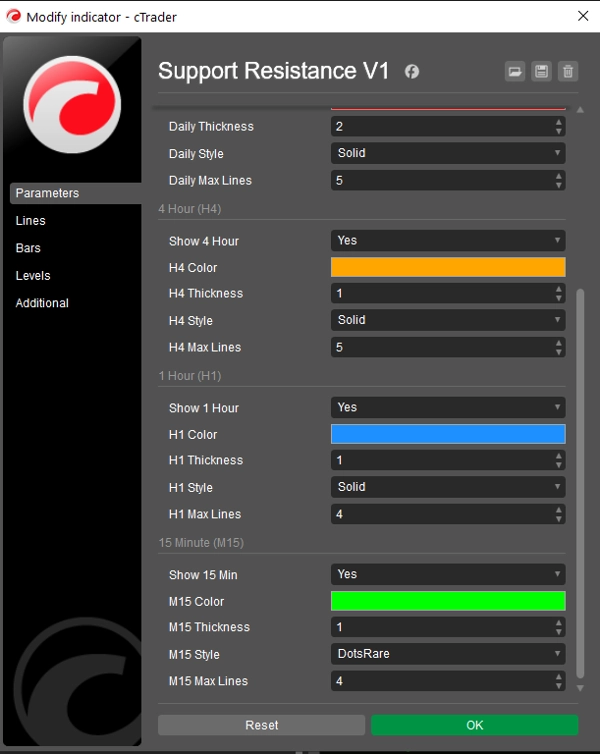Click the scrollbar up arrow
The height and width of the screenshot is (754, 600).
[x=580, y=110]
